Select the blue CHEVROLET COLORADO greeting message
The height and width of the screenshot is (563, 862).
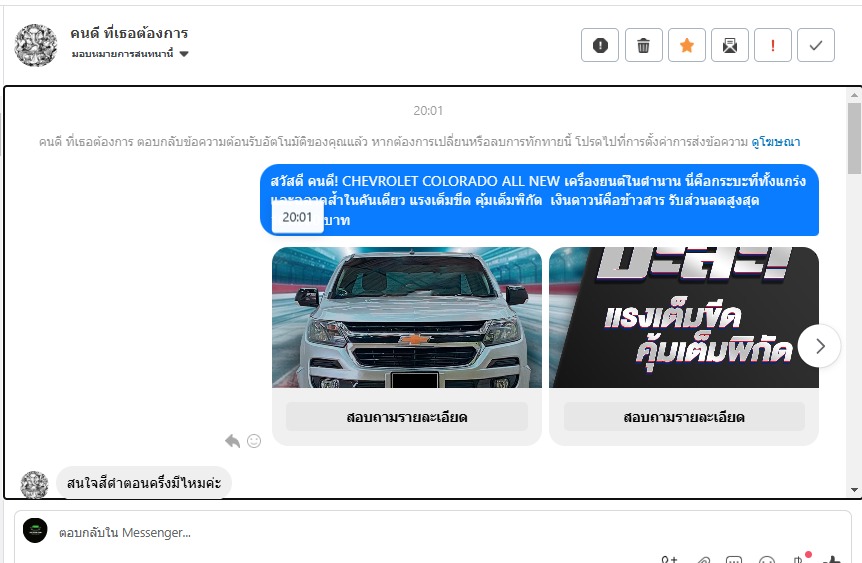coord(539,200)
